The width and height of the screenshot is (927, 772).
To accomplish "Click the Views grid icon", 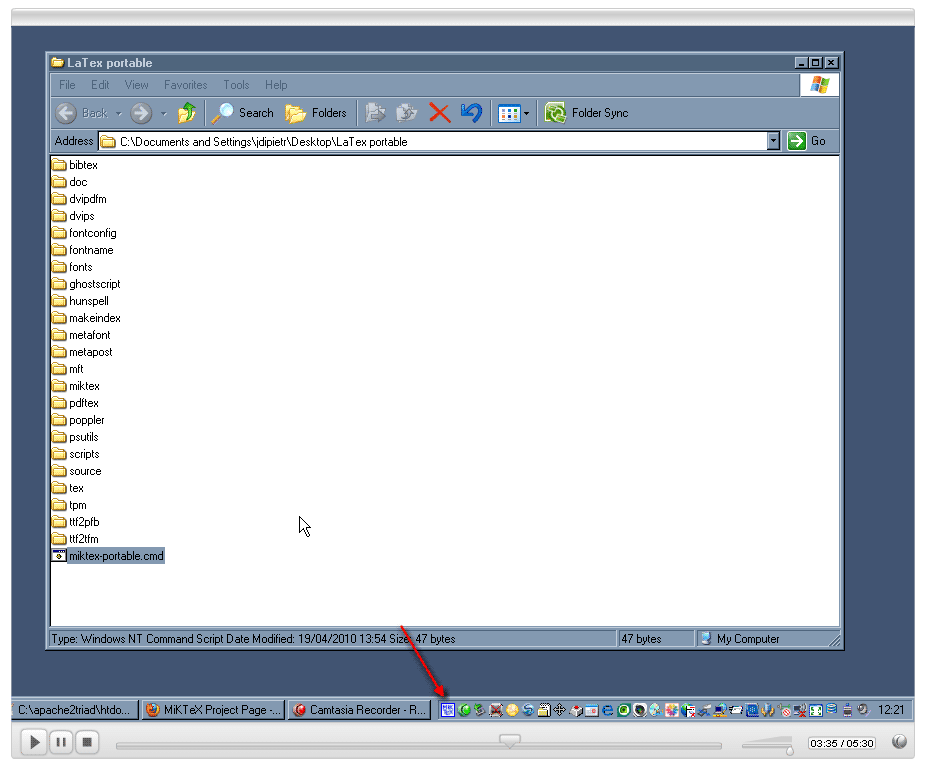I will [x=508, y=113].
